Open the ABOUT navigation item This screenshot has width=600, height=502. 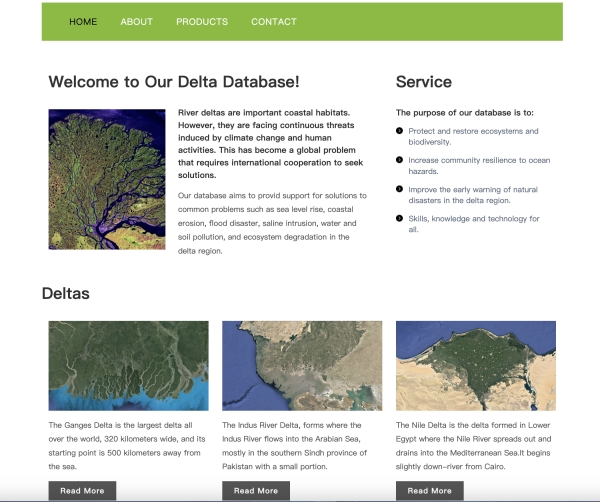[x=137, y=22]
